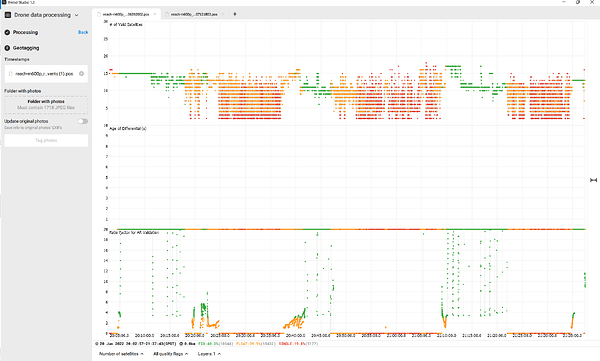Remove the loaded timestamps .pos file
The width and height of the screenshot is (600, 361).
[82, 74]
